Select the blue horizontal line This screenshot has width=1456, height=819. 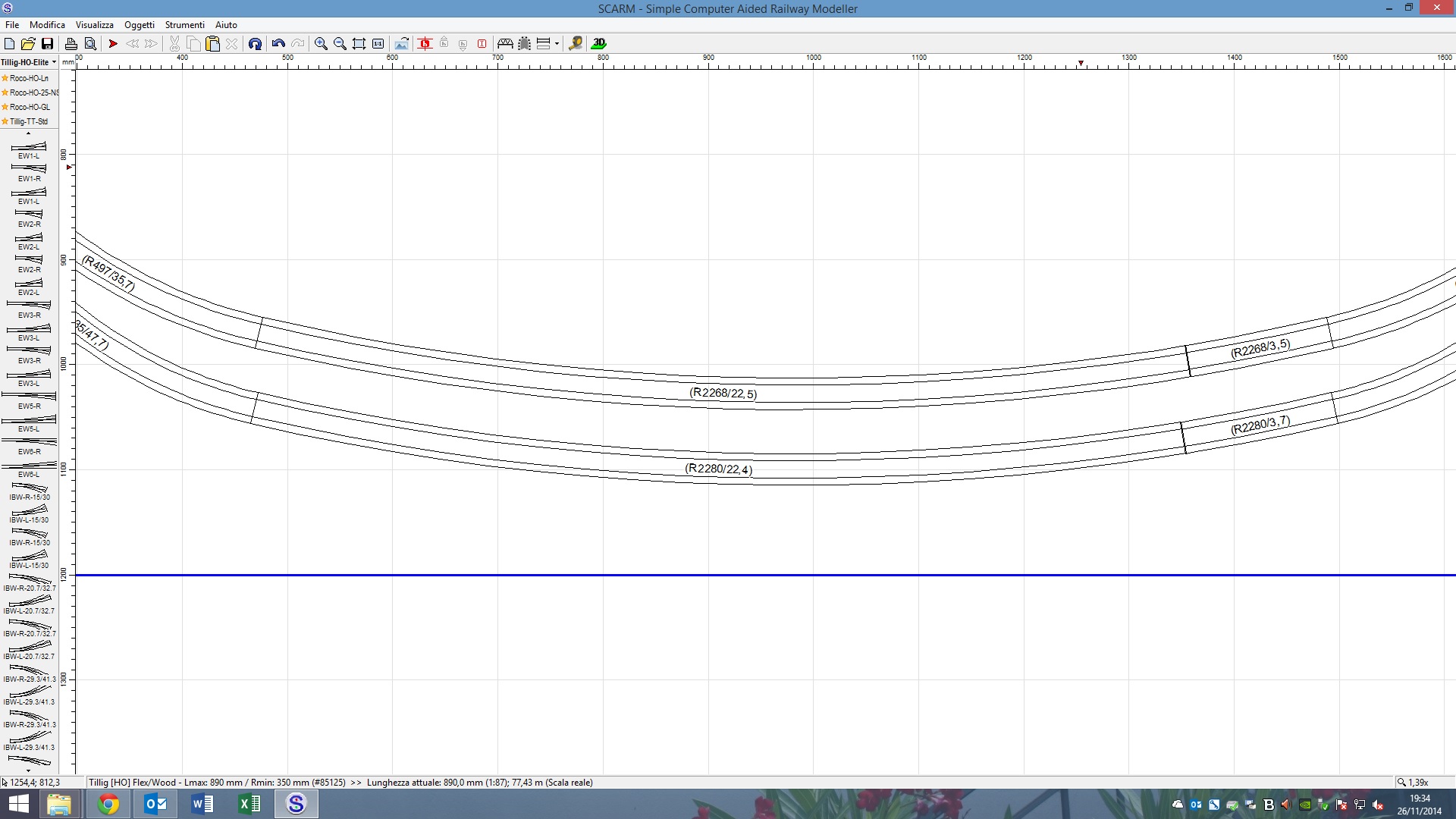click(765, 575)
